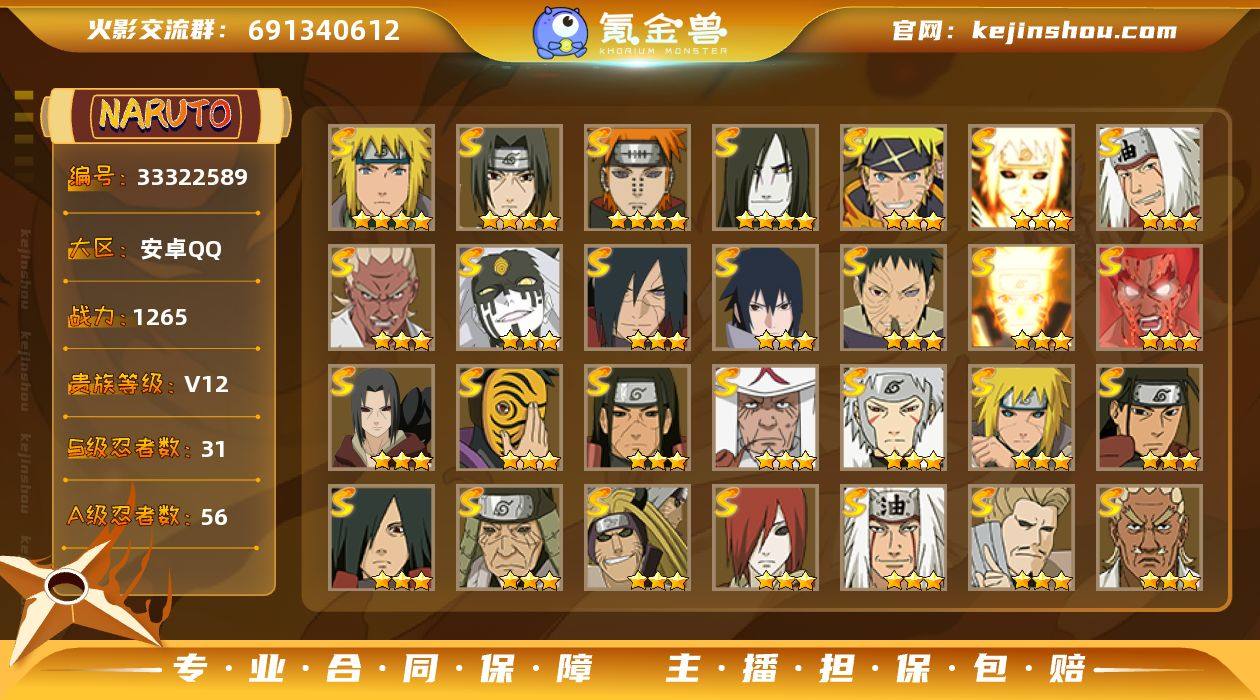The image size is (1260, 700).
Task: Select black and white Zetsu-faced portrait
Action: click(509, 297)
